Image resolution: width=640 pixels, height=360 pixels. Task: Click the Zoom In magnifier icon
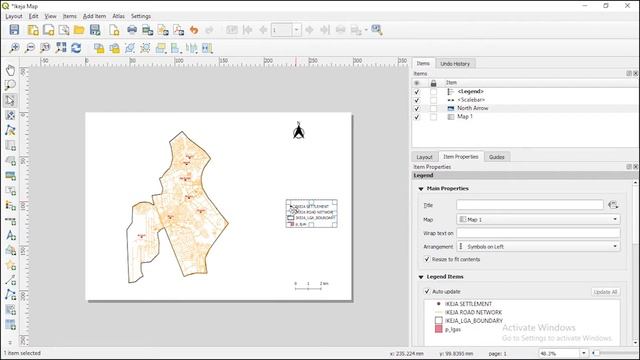pyautogui.click(x=14, y=48)
